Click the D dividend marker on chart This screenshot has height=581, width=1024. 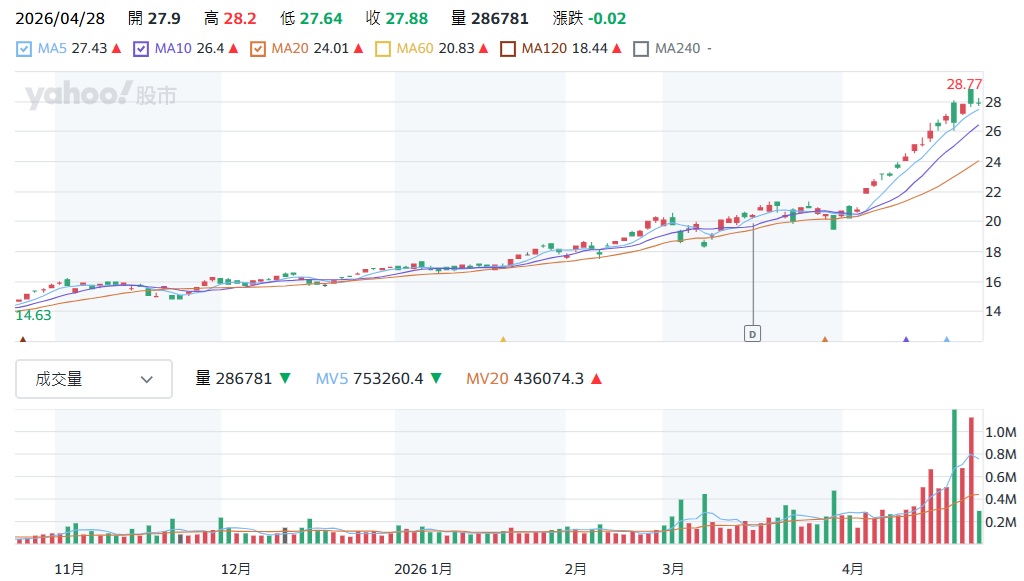click(752, 334)
